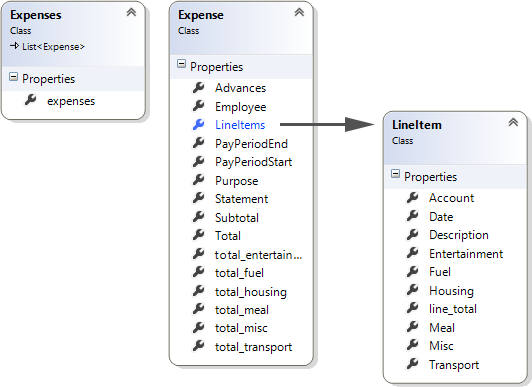Click wrench icon beside PayPeriodEnd
This screenshot has width=532, height=387.
[198, 143]
